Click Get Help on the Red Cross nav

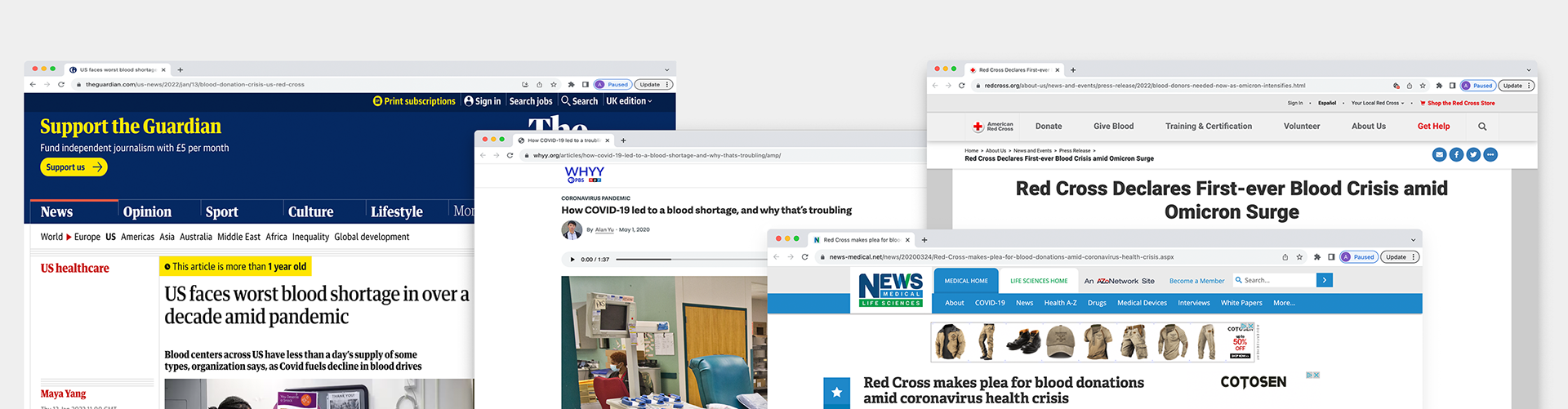coord(1433,127)
